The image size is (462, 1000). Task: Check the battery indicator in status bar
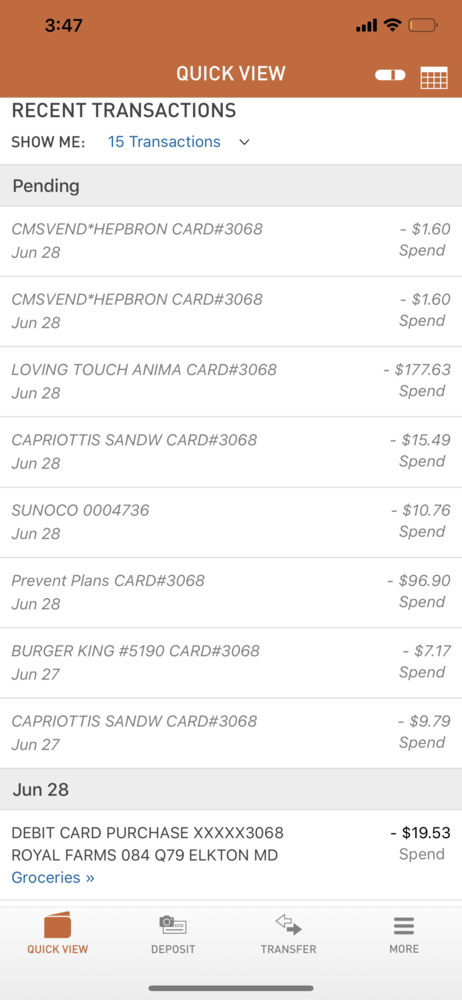tap(423, 26)
